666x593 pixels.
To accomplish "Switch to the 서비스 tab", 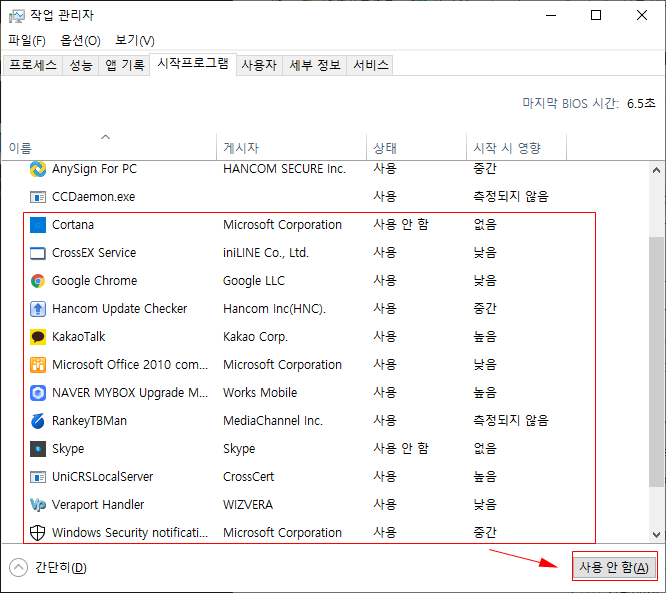I will tap(370, 65).
